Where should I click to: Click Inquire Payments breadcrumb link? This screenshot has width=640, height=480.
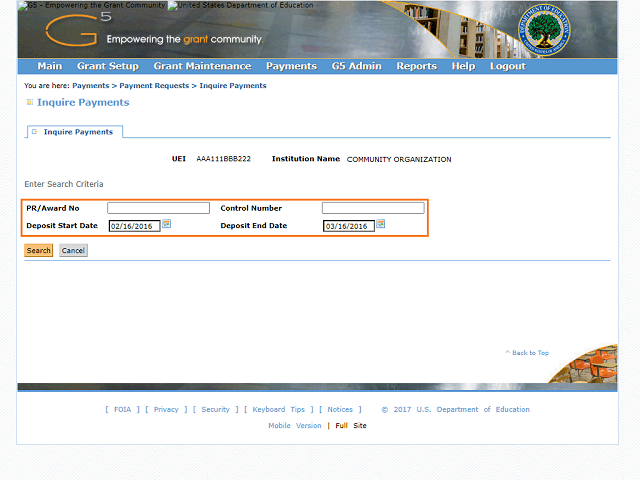pyautogui.click(x=233, y=86)
